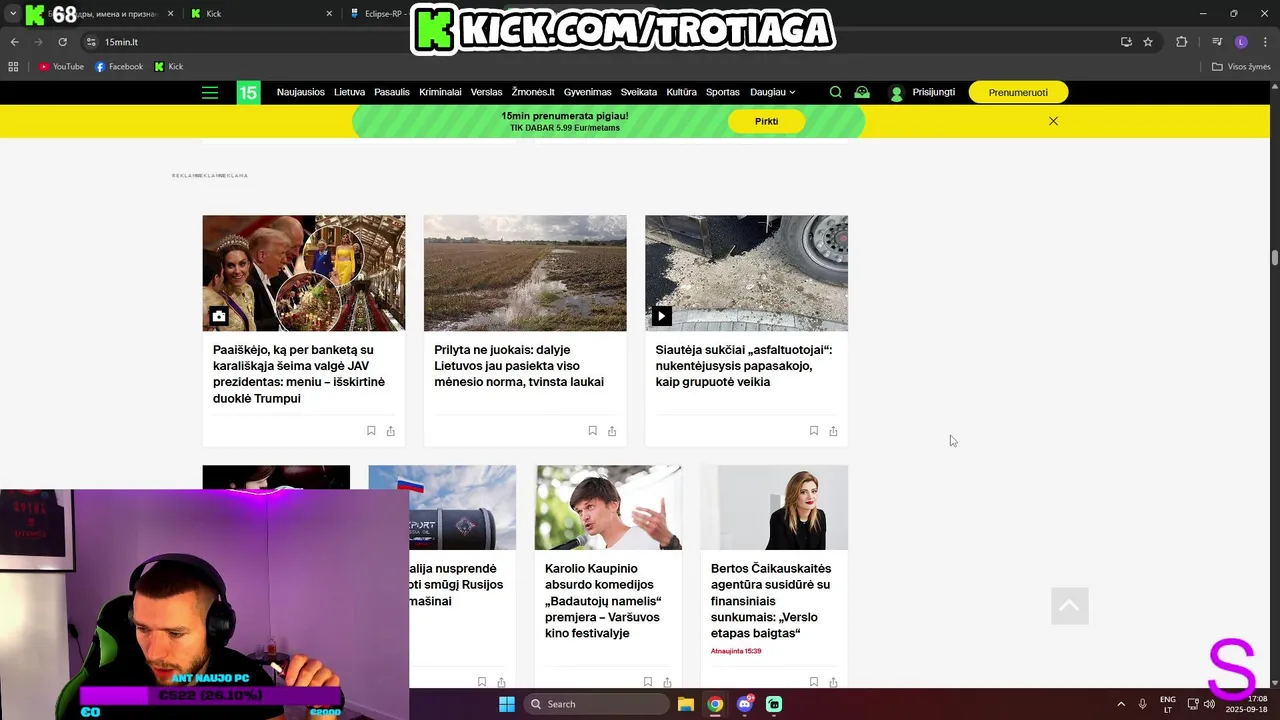1280x720 pixels.
Task: Open the apps grid in bookmarks bar
Action: click(x=13, y=67)
